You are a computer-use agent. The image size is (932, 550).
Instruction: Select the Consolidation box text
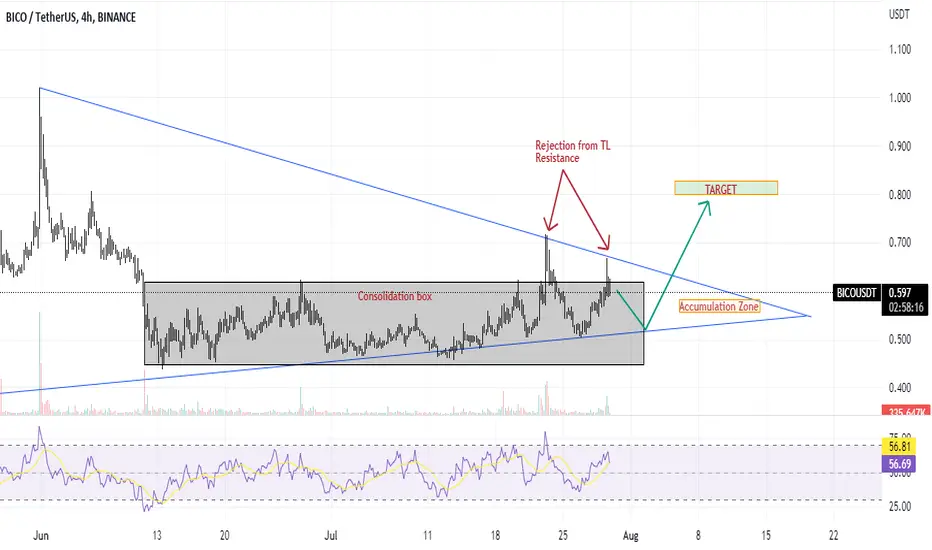tap(395, 297)
